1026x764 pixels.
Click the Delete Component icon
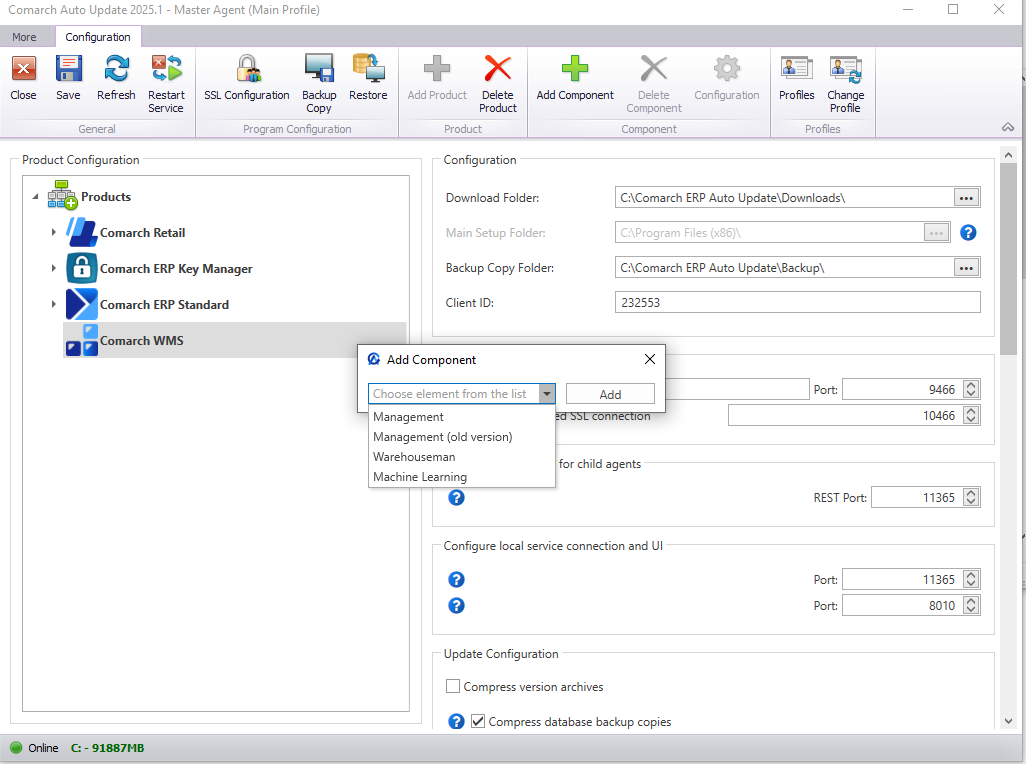(654, 68)
